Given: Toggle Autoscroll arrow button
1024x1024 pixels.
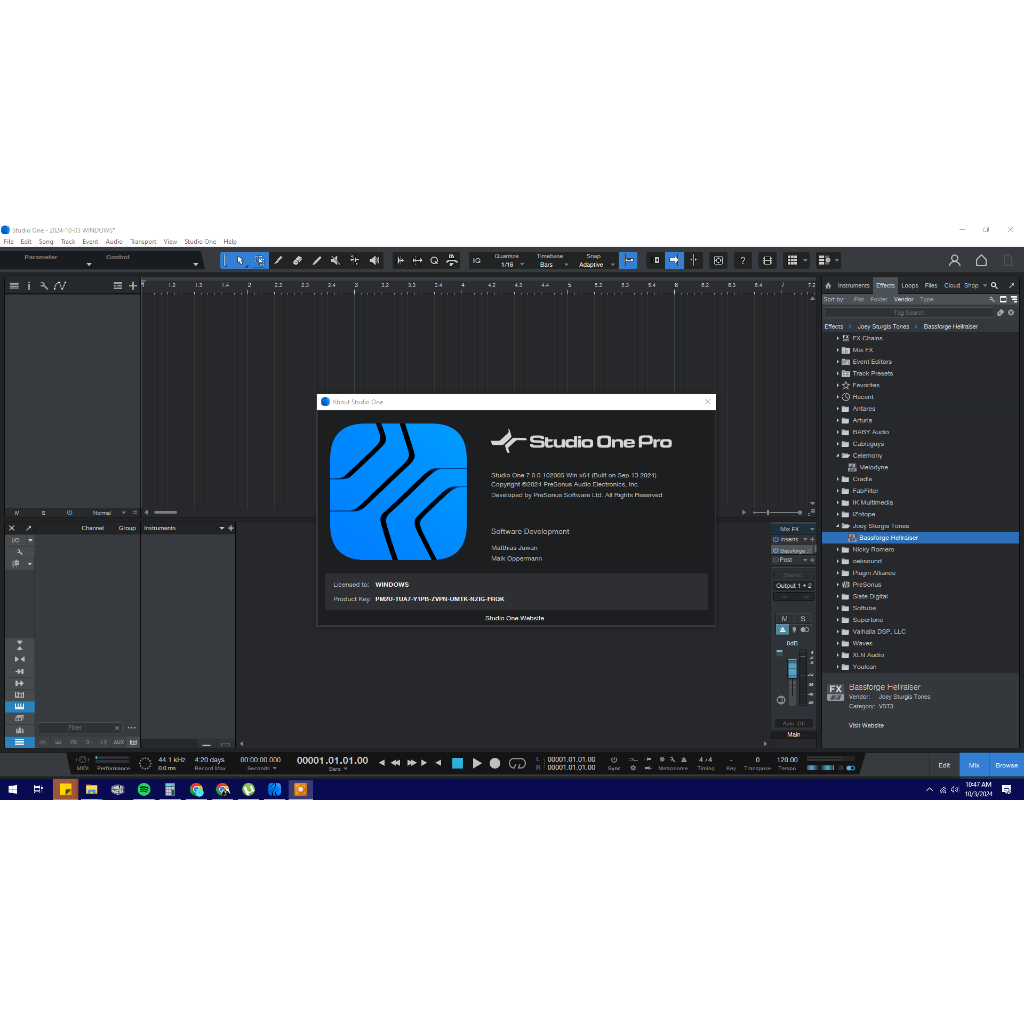Looking at the screenshot, I should tap(674, 260).
